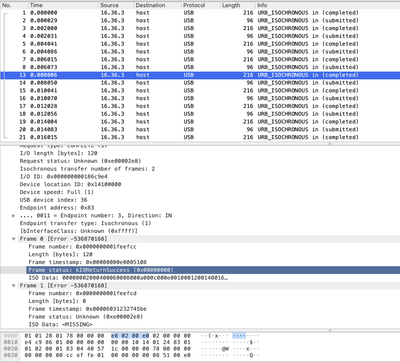Select packet 16 at time 0.010070

200,98
